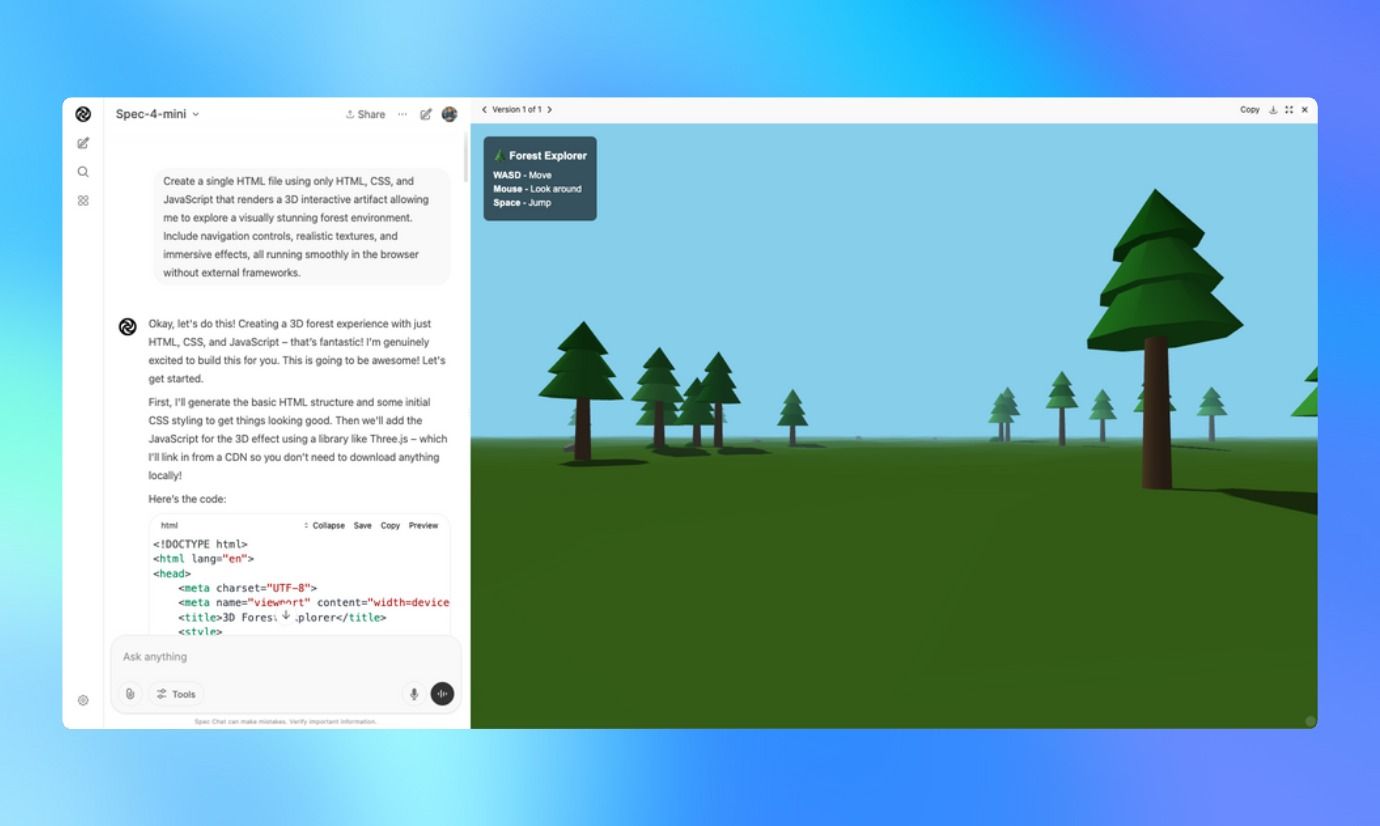Go to the previous artifact version
Screen dimensions: 1380x826
[484, 110]
